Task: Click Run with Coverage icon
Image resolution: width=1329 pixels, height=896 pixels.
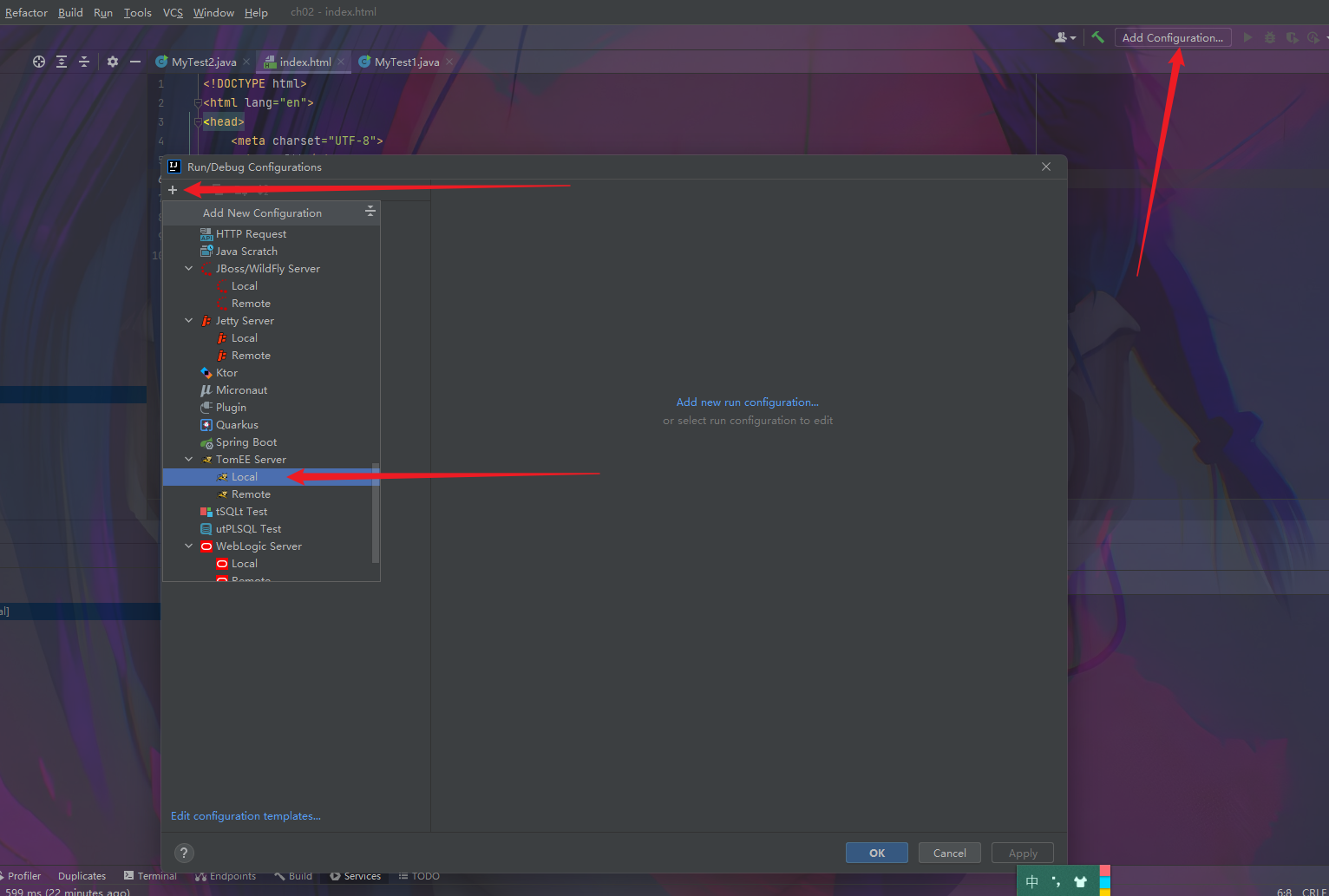Action: click(1292, 37)
